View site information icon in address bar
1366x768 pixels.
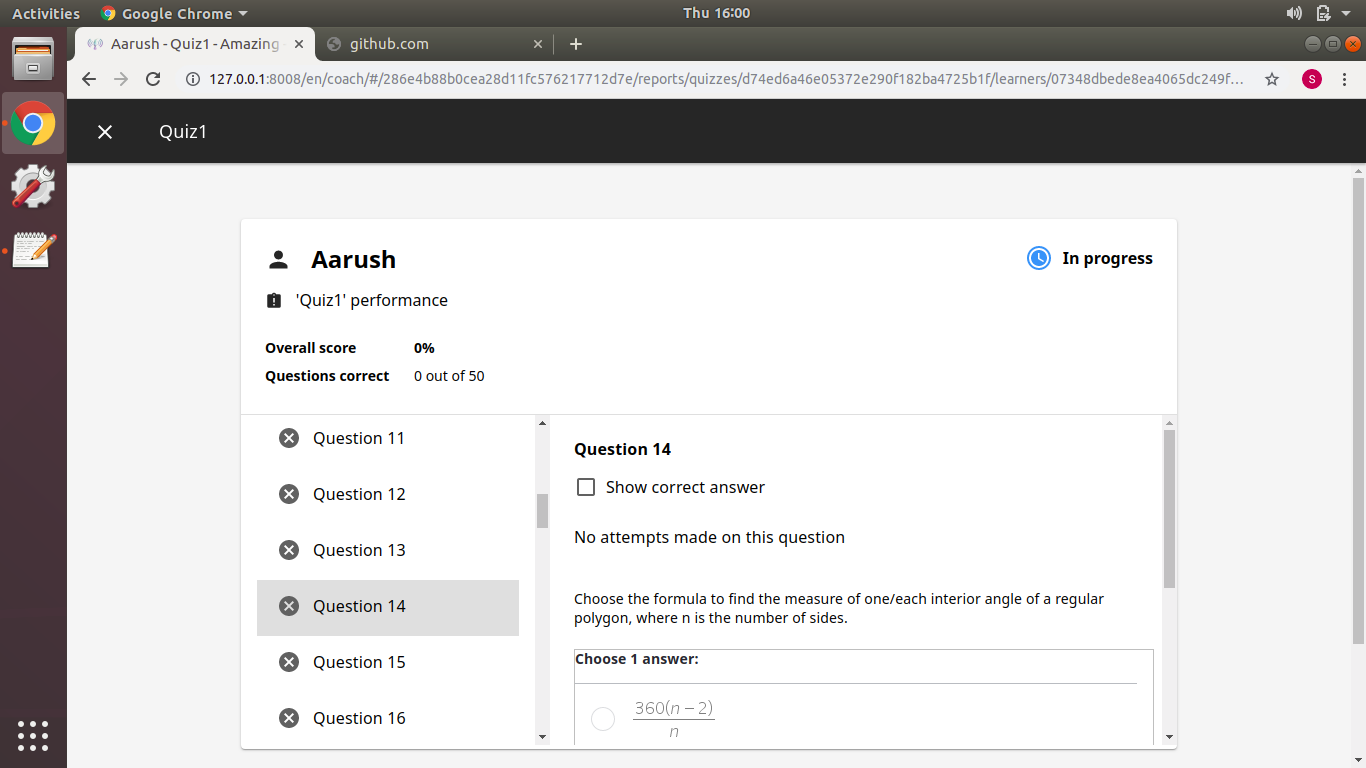pos(192,79)
